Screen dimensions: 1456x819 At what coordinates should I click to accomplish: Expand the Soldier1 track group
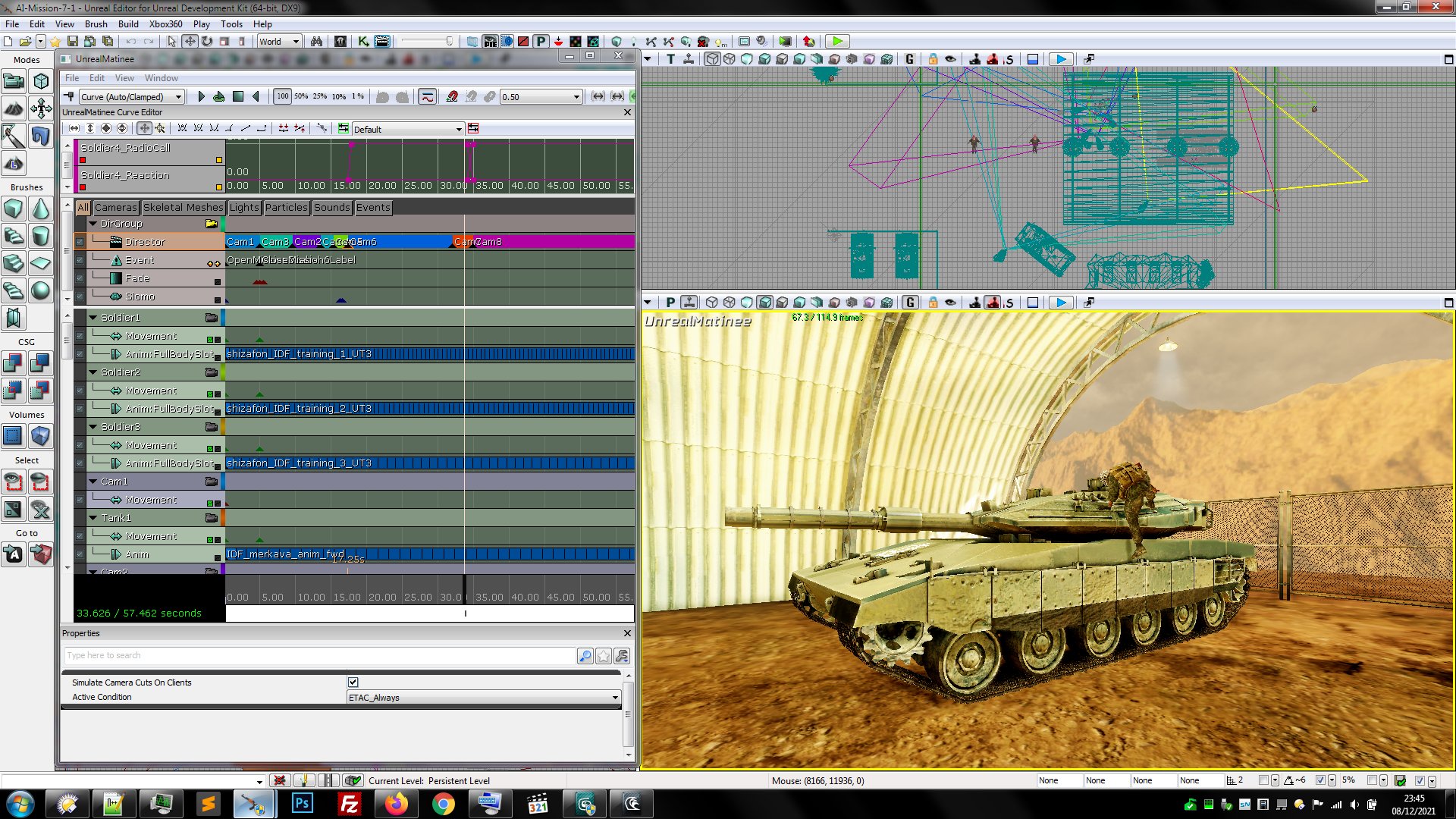point(92,317)
